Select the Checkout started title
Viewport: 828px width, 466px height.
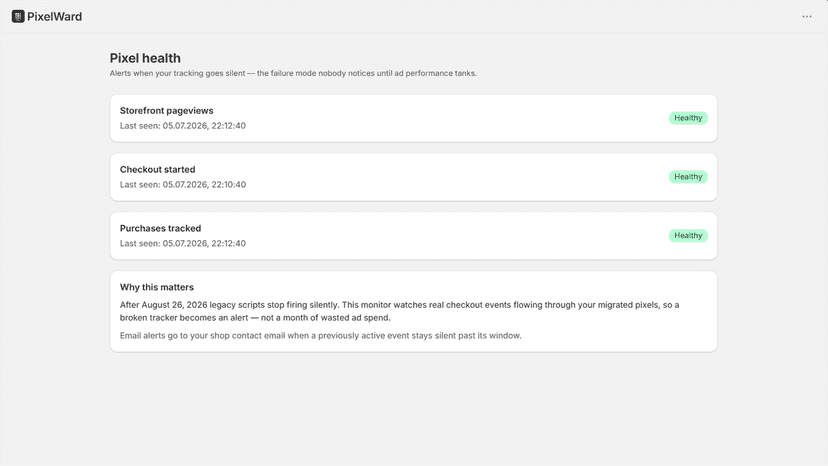pos(157,170)
